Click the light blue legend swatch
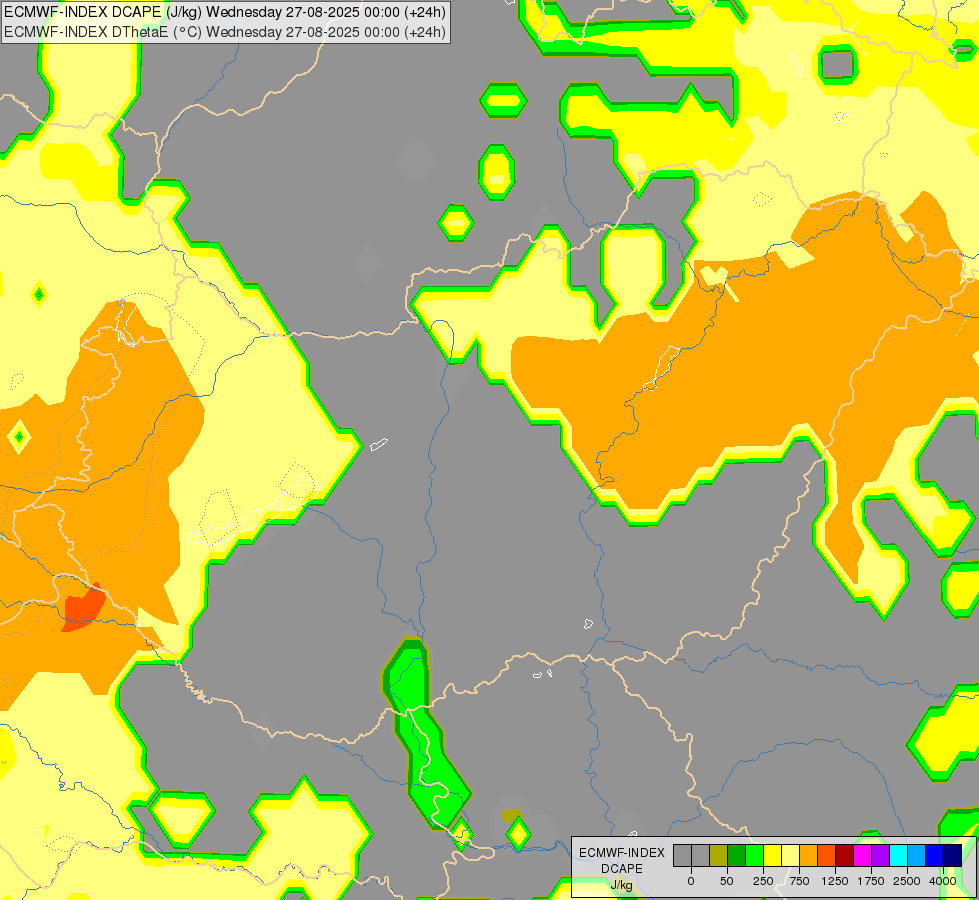The height and width of the screenshot is (900, 979). pos(917,855)
